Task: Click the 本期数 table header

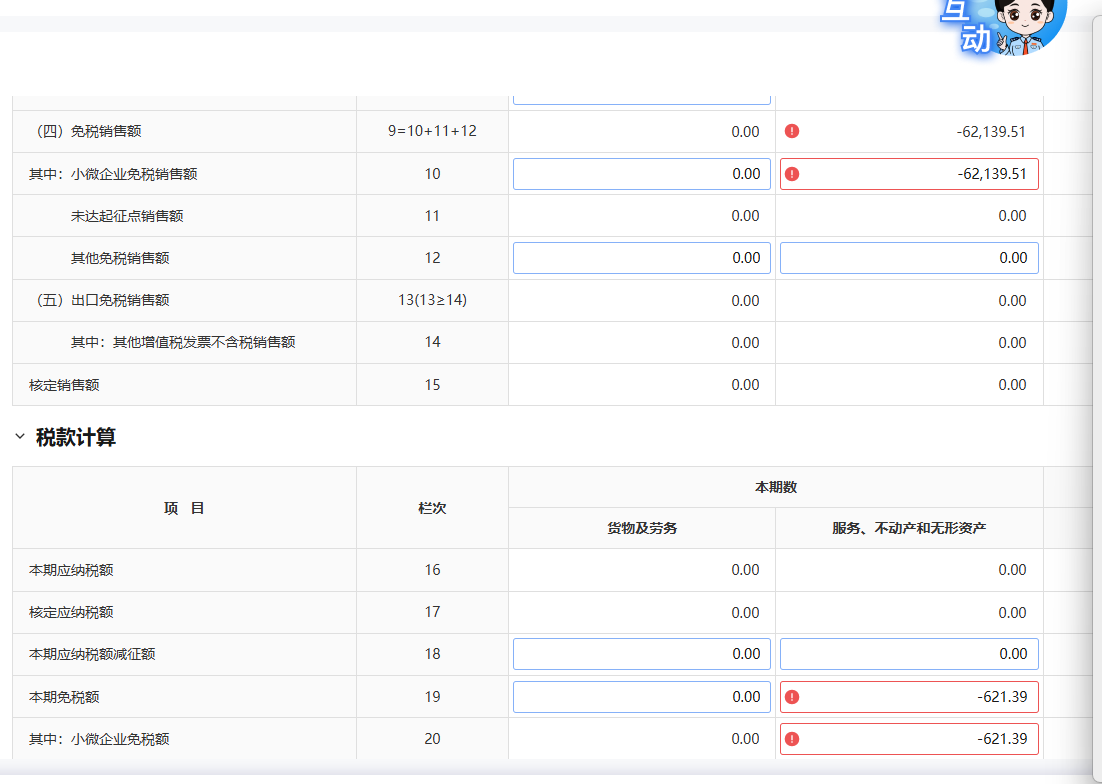Action: pos(775,487)
